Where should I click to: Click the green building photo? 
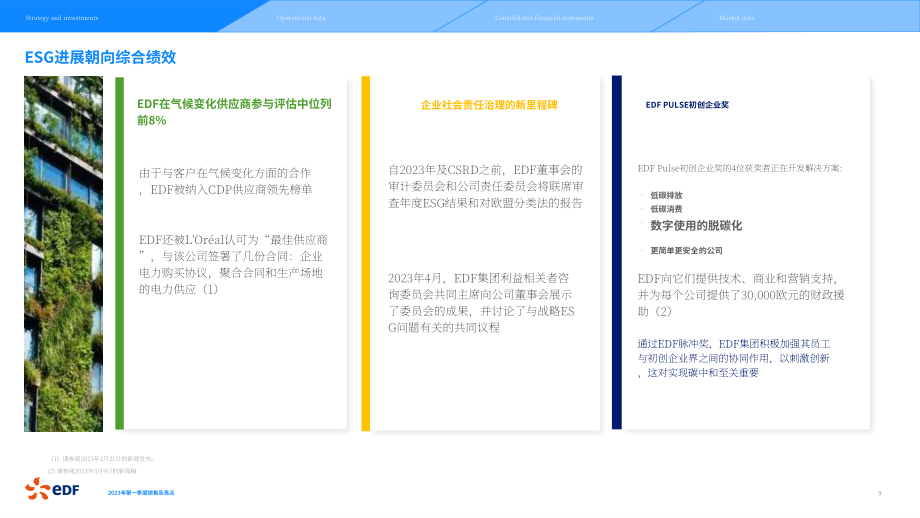click(63, 254)
